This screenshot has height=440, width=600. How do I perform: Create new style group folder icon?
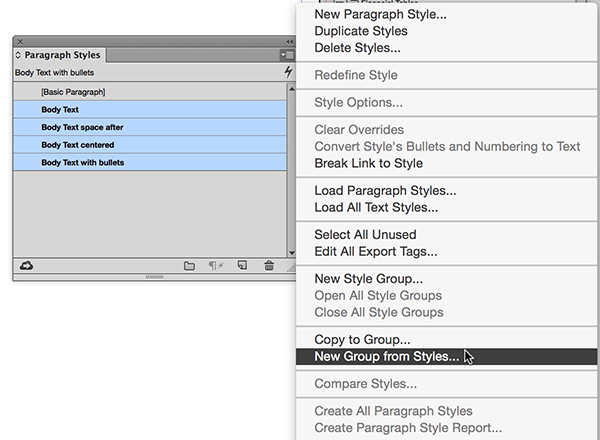click(x=189, y=266)
